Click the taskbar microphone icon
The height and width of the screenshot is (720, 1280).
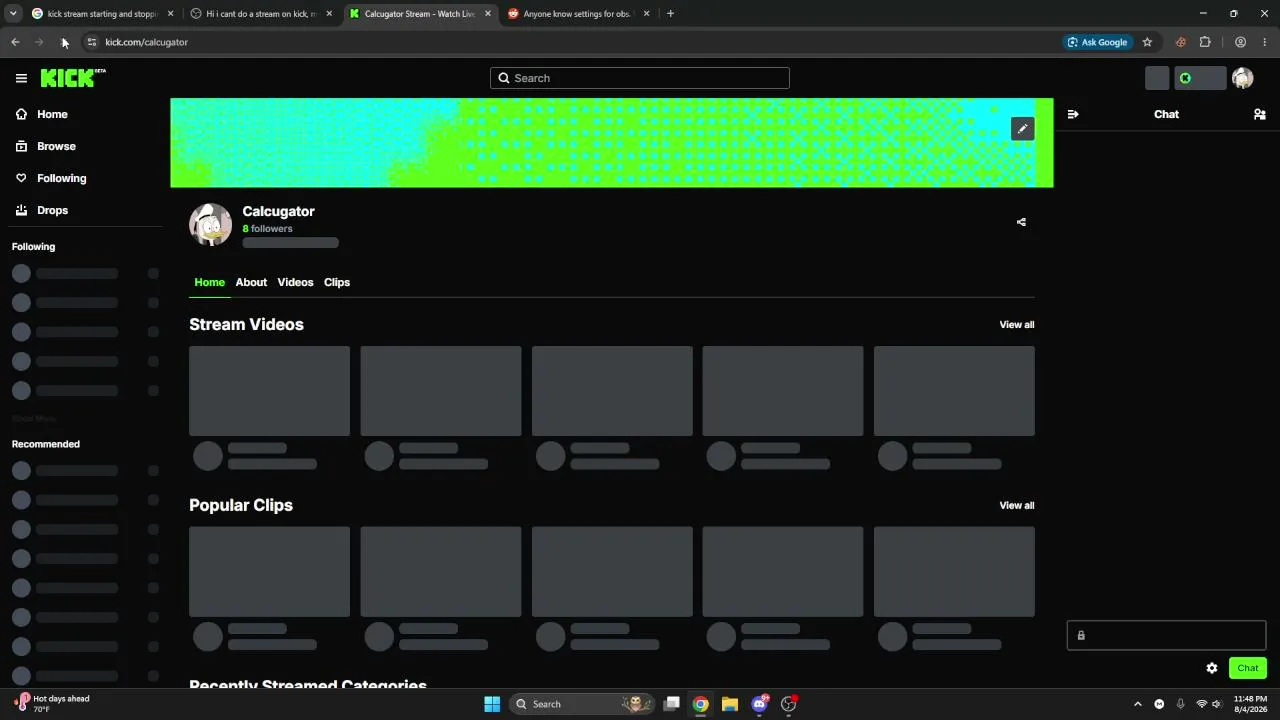1180,704
